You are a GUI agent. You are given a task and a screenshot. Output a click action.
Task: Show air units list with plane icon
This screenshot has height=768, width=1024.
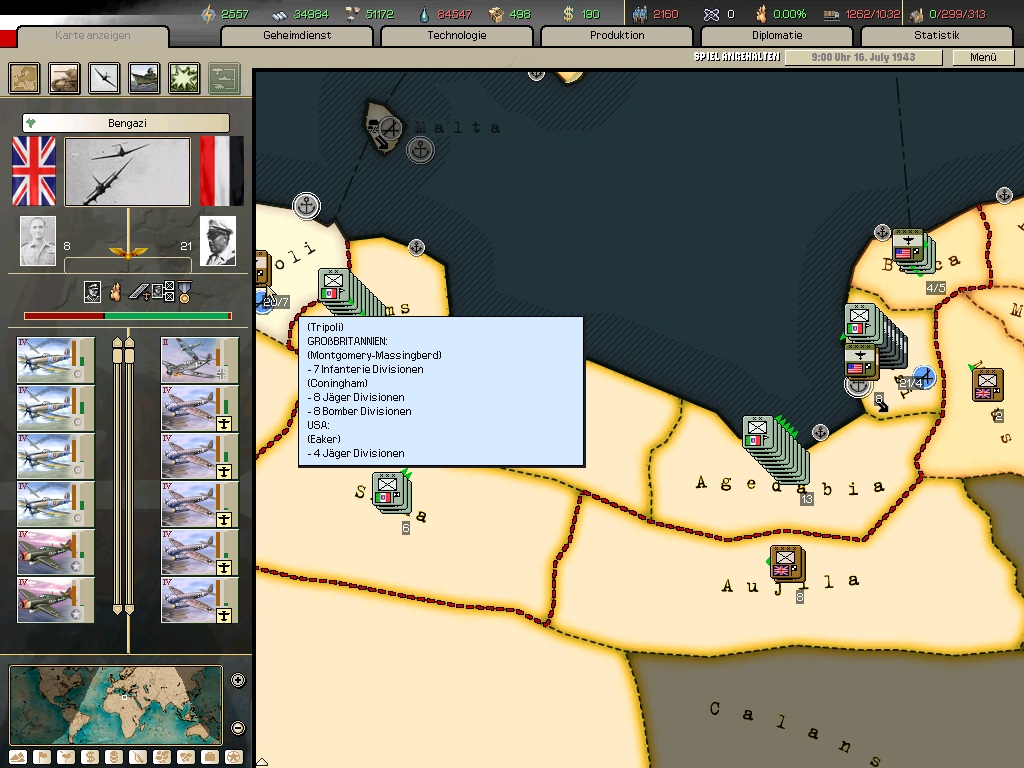pyautogui.click(x=104, y=78)
